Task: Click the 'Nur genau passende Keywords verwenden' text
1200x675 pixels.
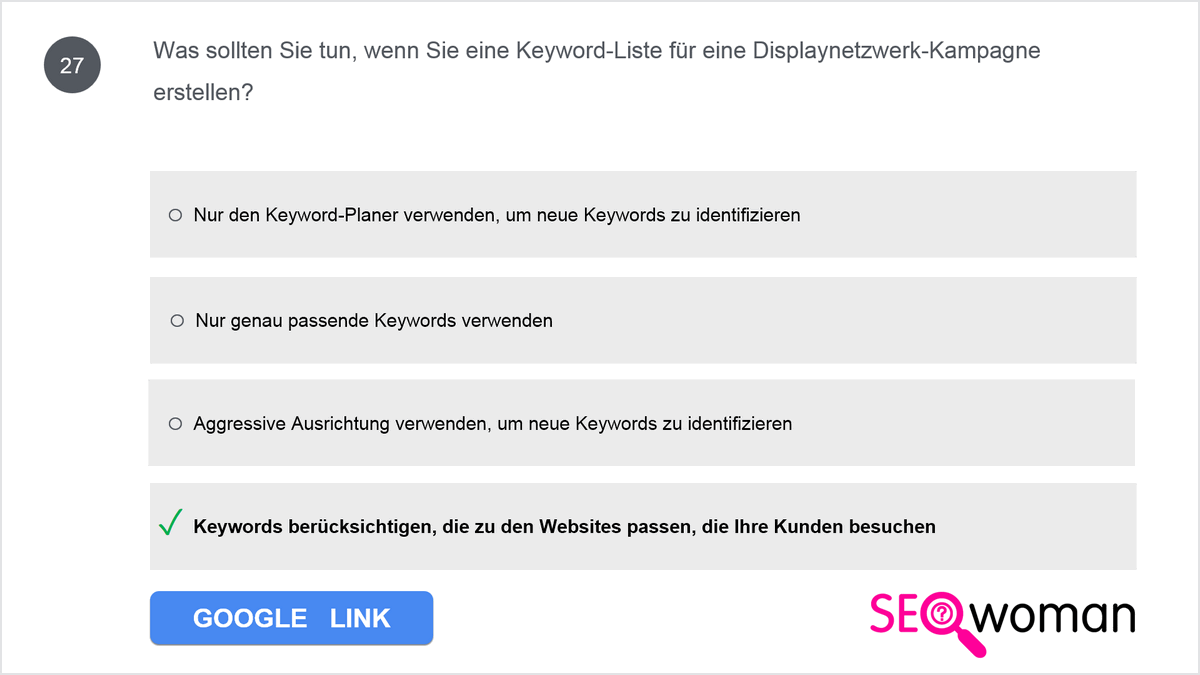Action: 374,321
